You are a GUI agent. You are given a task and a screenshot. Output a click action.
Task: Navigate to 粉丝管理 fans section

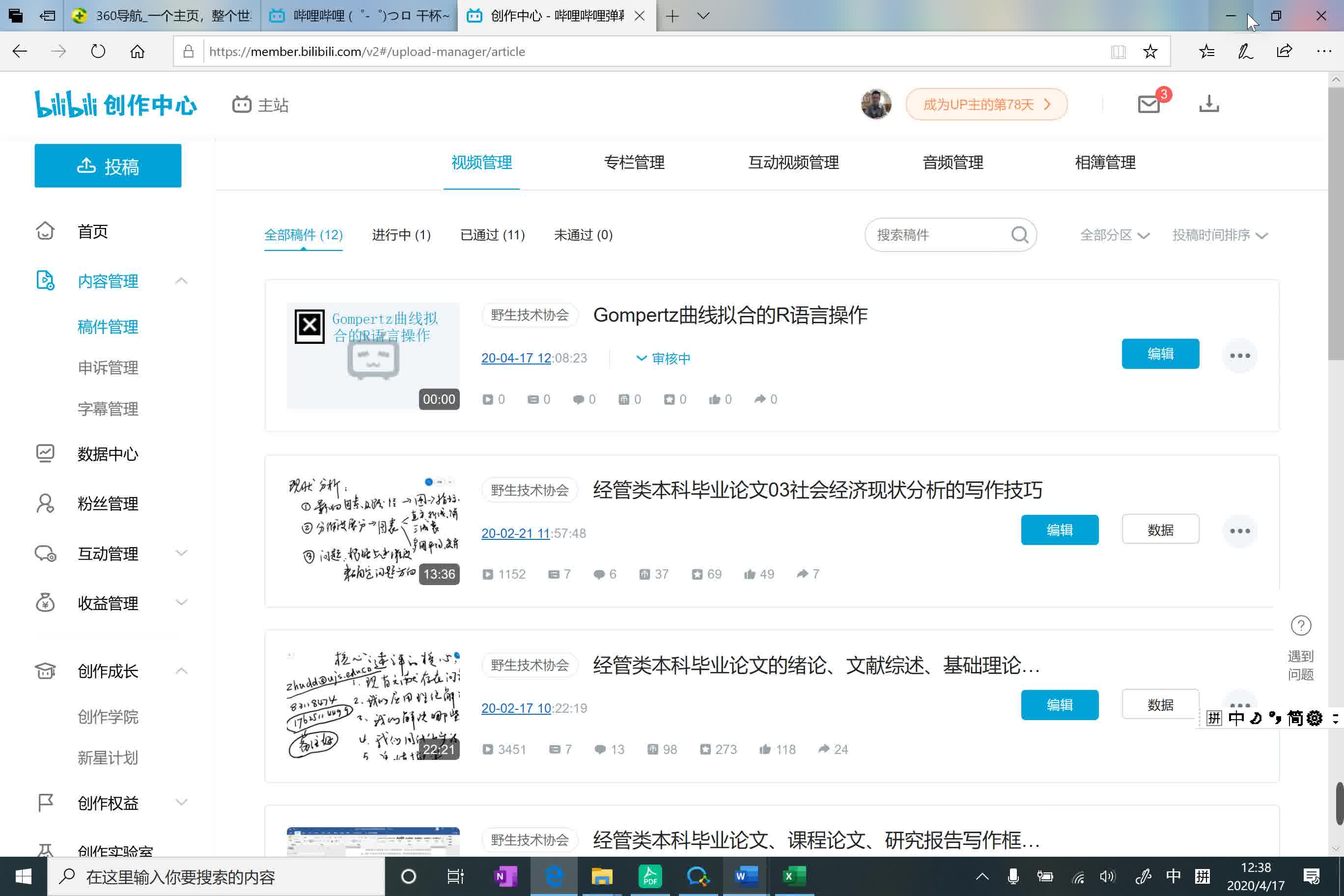pos(109,503)
